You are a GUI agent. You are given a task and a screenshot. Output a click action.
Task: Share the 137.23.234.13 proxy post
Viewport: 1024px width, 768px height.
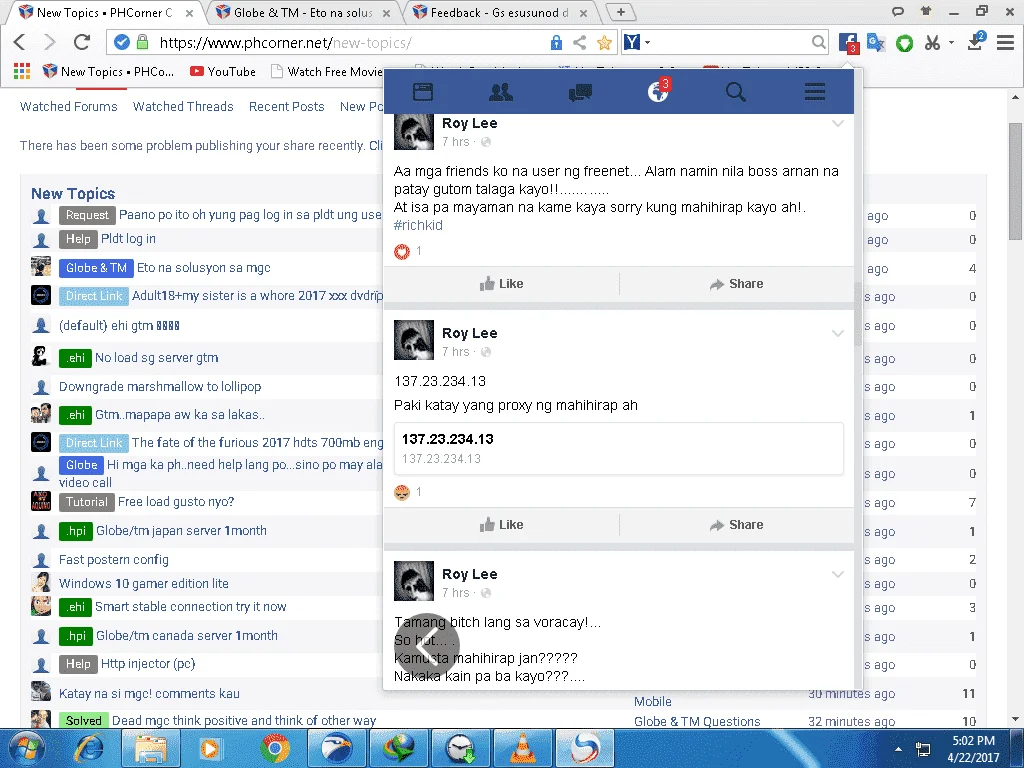(x=737, y=525)
